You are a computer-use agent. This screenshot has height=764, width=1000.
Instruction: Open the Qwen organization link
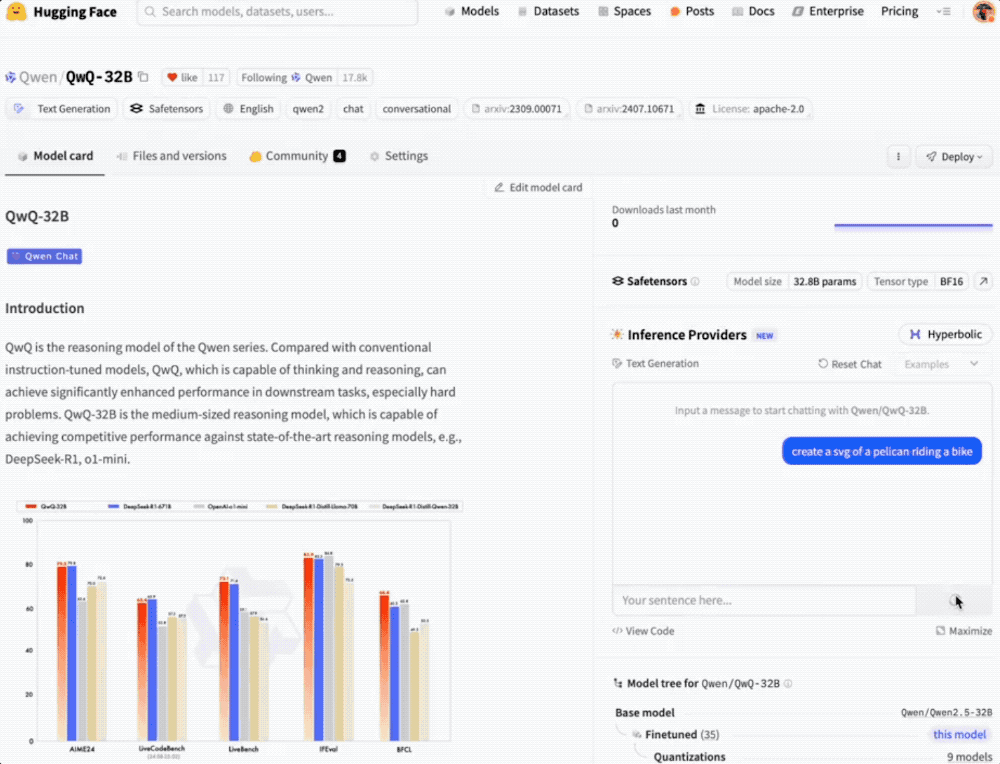[x=38, y=77]
